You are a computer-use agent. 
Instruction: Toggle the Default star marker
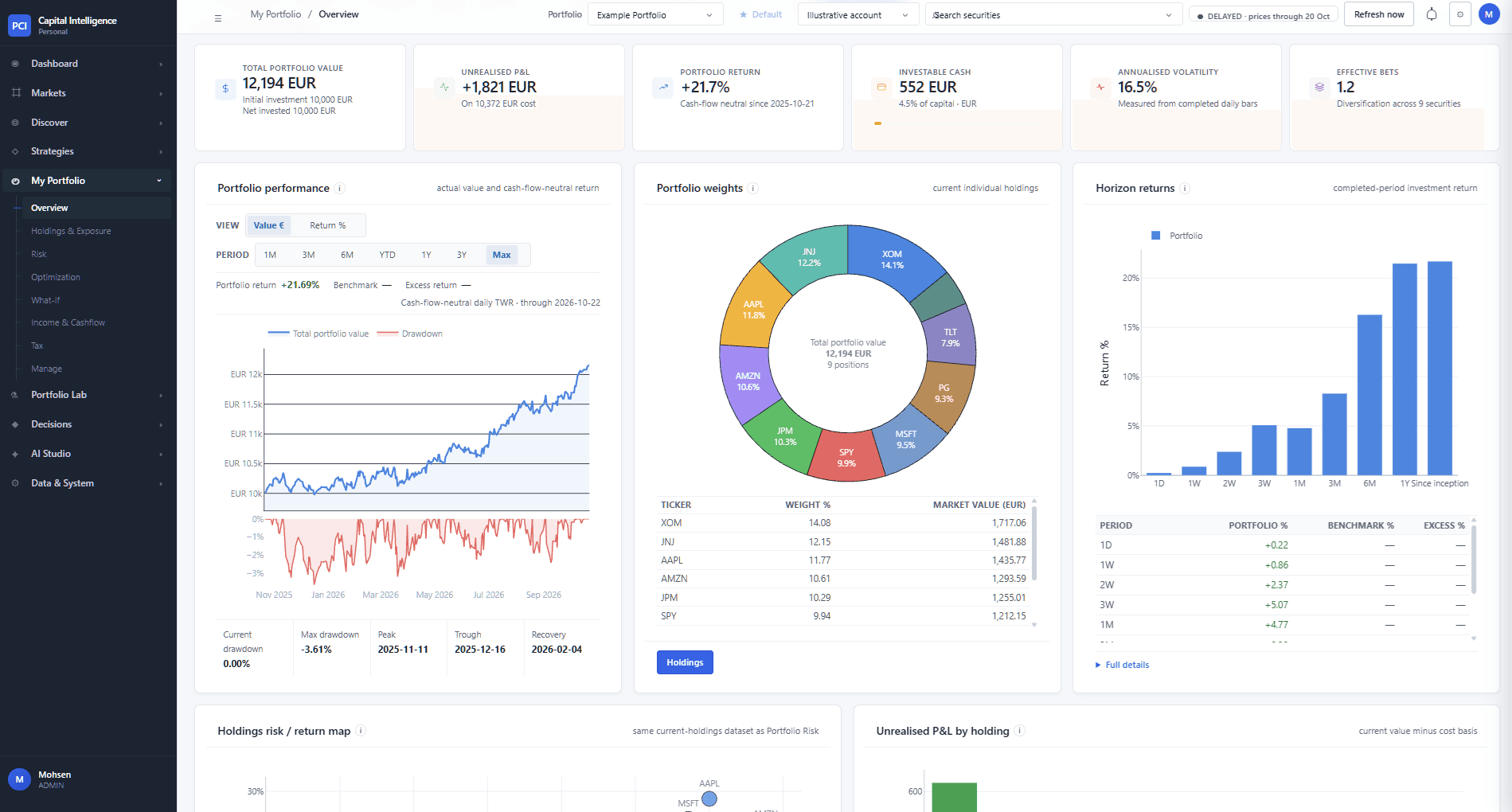coord(760,14)
